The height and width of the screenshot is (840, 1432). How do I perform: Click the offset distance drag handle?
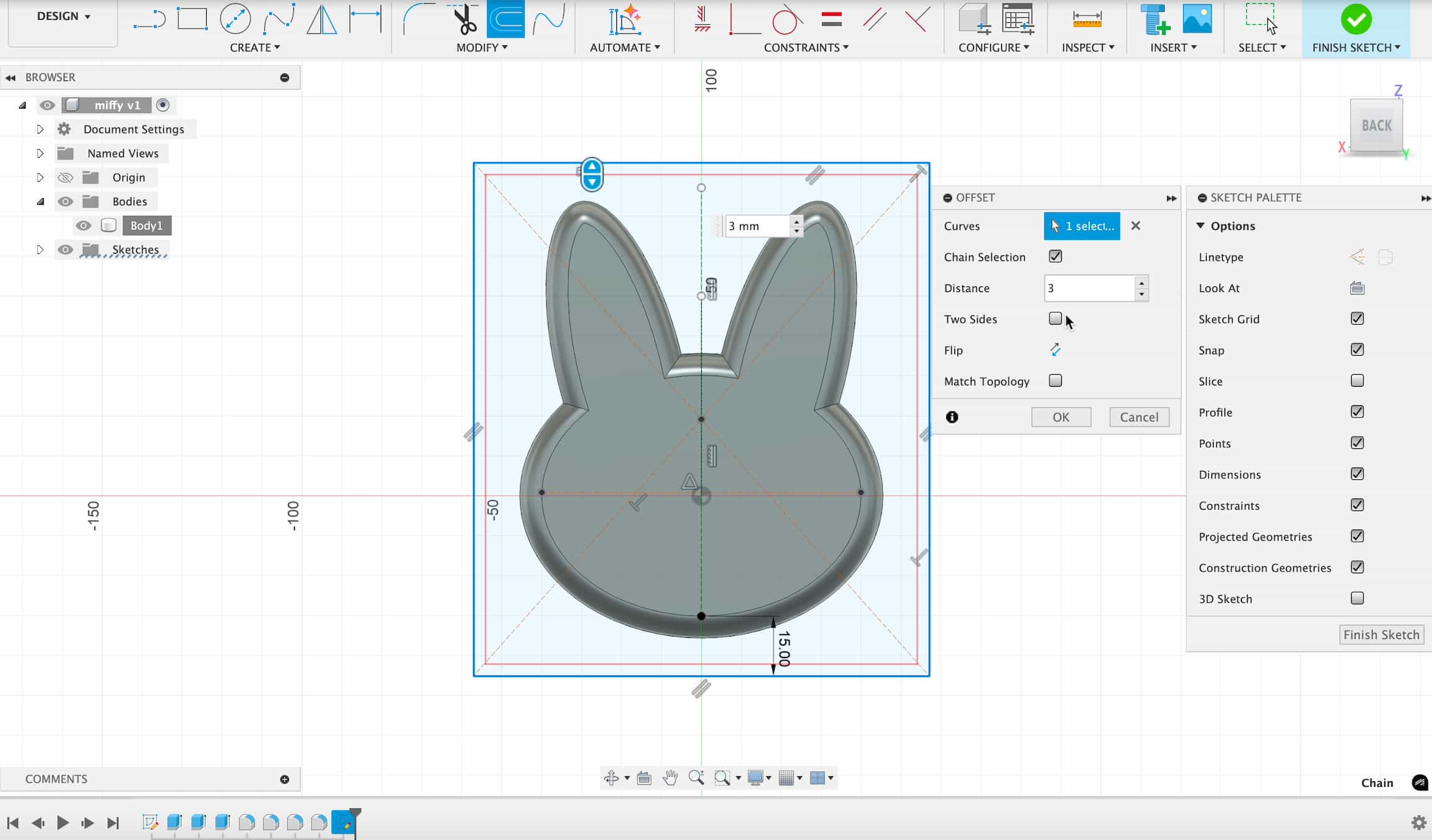click(592, 174)
